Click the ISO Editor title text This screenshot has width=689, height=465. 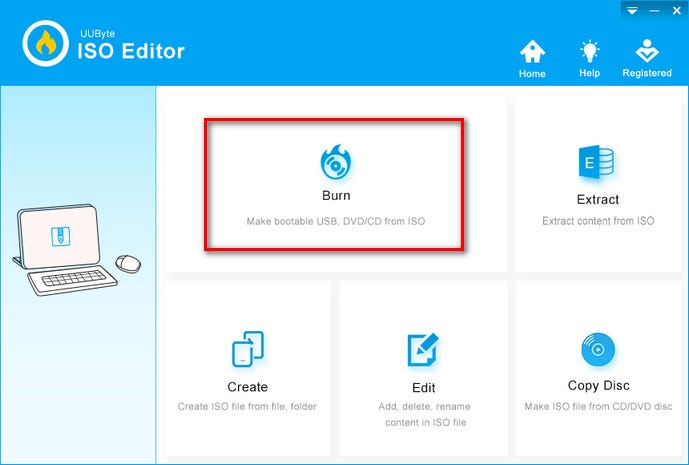(x=131, y=51)
